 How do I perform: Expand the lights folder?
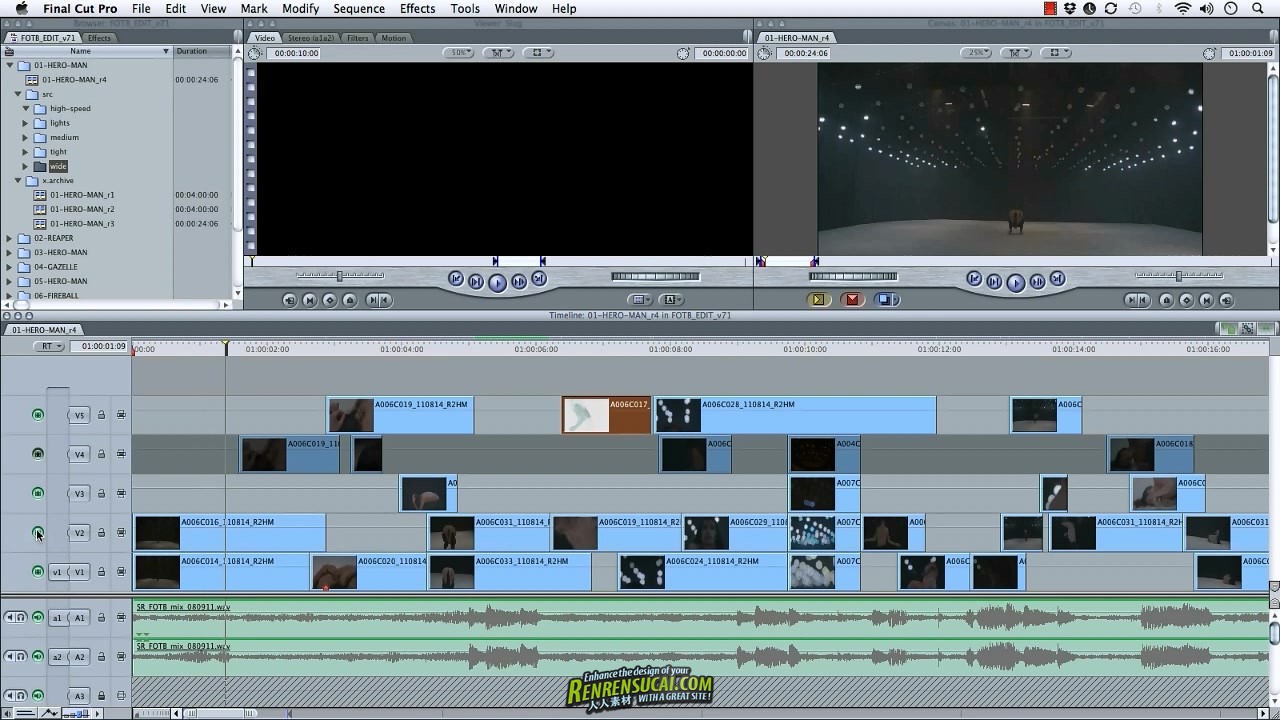click(26, 123)
